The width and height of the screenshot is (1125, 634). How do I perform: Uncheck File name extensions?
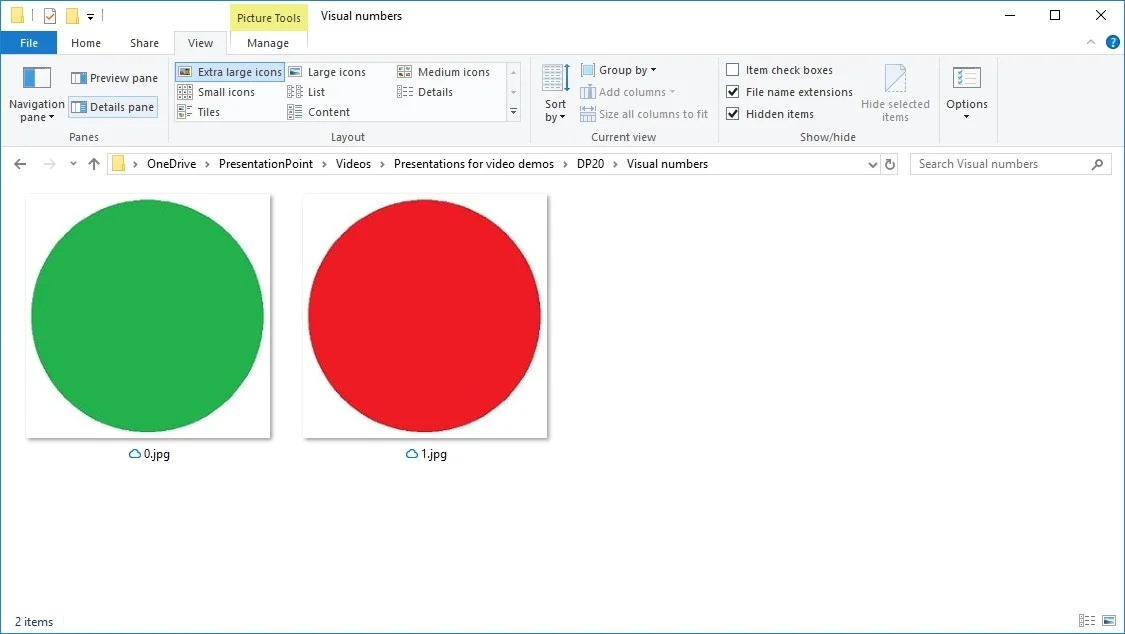(733, 92)
